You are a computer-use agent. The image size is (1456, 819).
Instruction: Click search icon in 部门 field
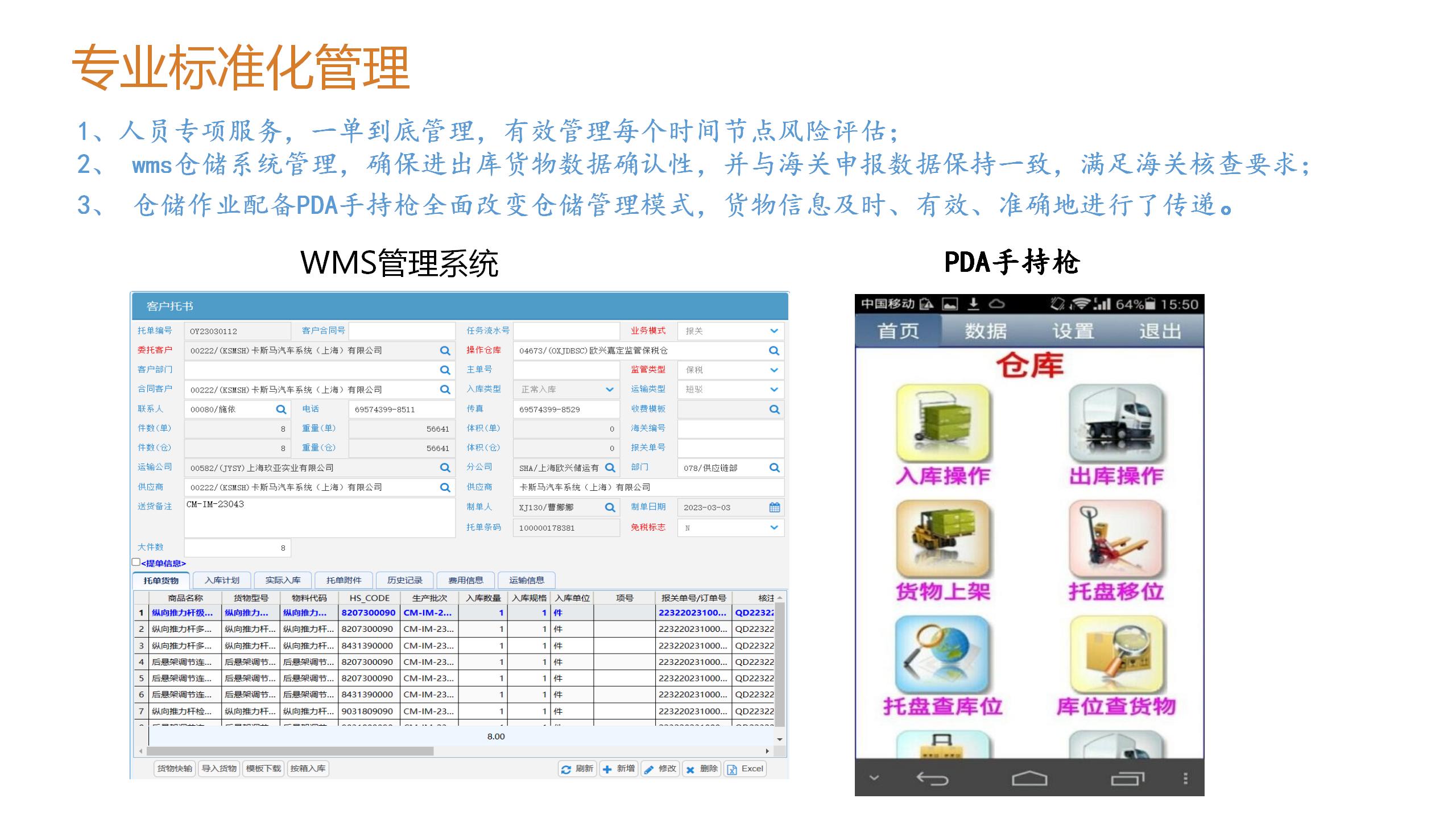[774, 468]
